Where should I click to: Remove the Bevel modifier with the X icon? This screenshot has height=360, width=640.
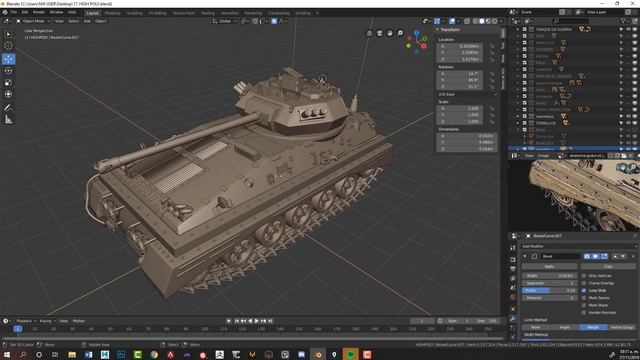[633, 256]
